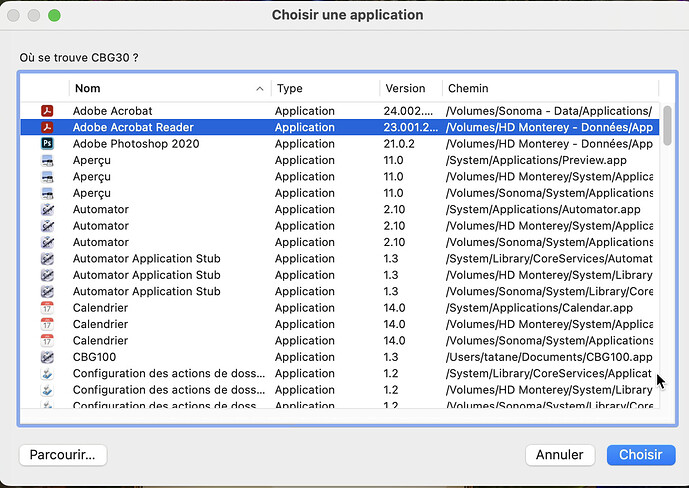The height and width of the screenshot is (488, 689).
Task: Select the 'CBG100' name in the list
Action: pyautogui.click(x=94, y=357)
